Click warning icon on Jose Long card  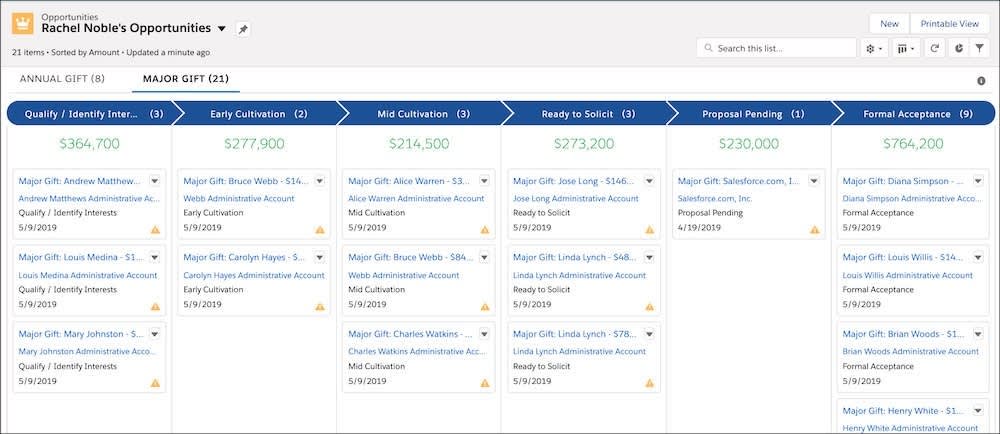[649, 229]
